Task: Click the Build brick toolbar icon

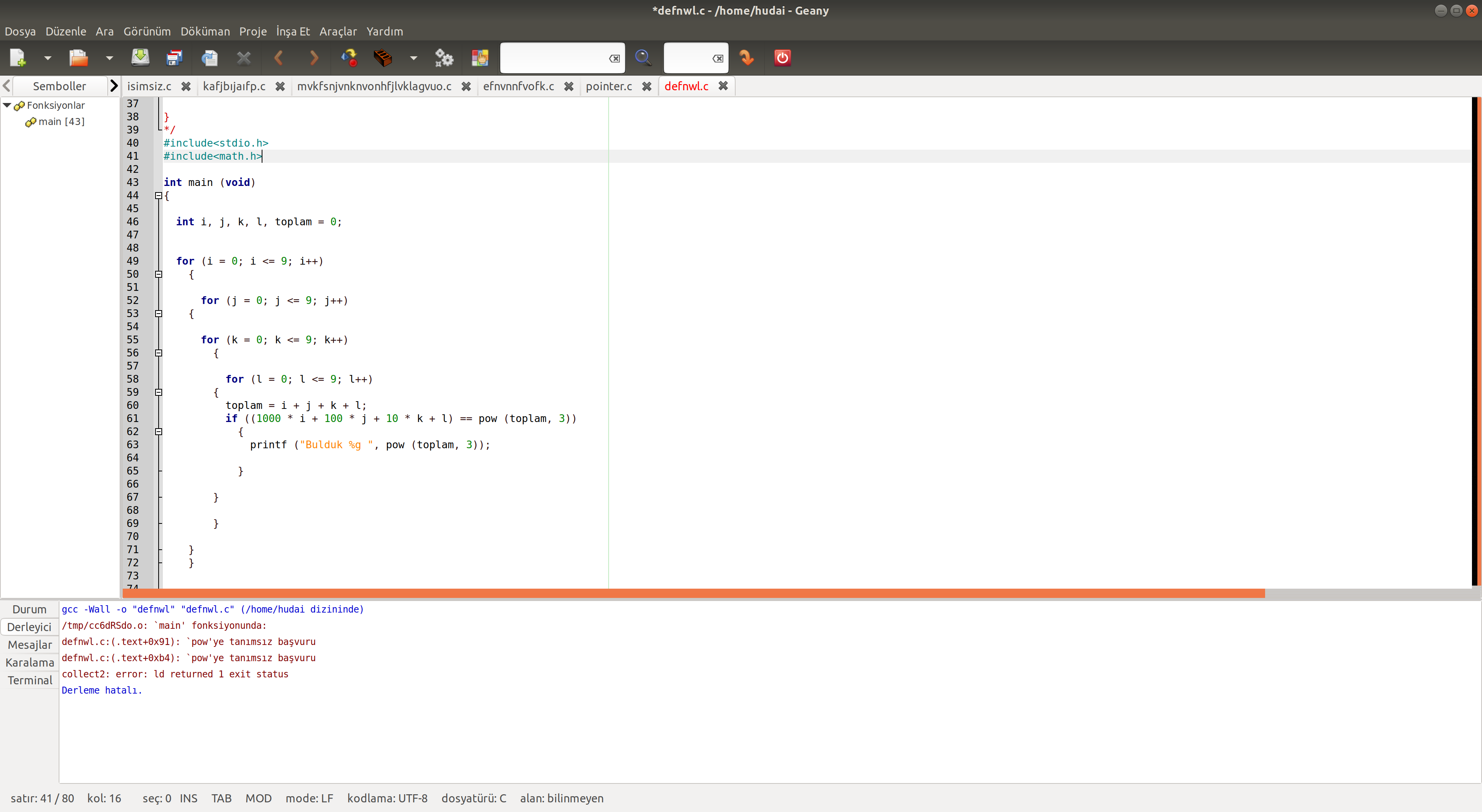Action: coord(382,57)
